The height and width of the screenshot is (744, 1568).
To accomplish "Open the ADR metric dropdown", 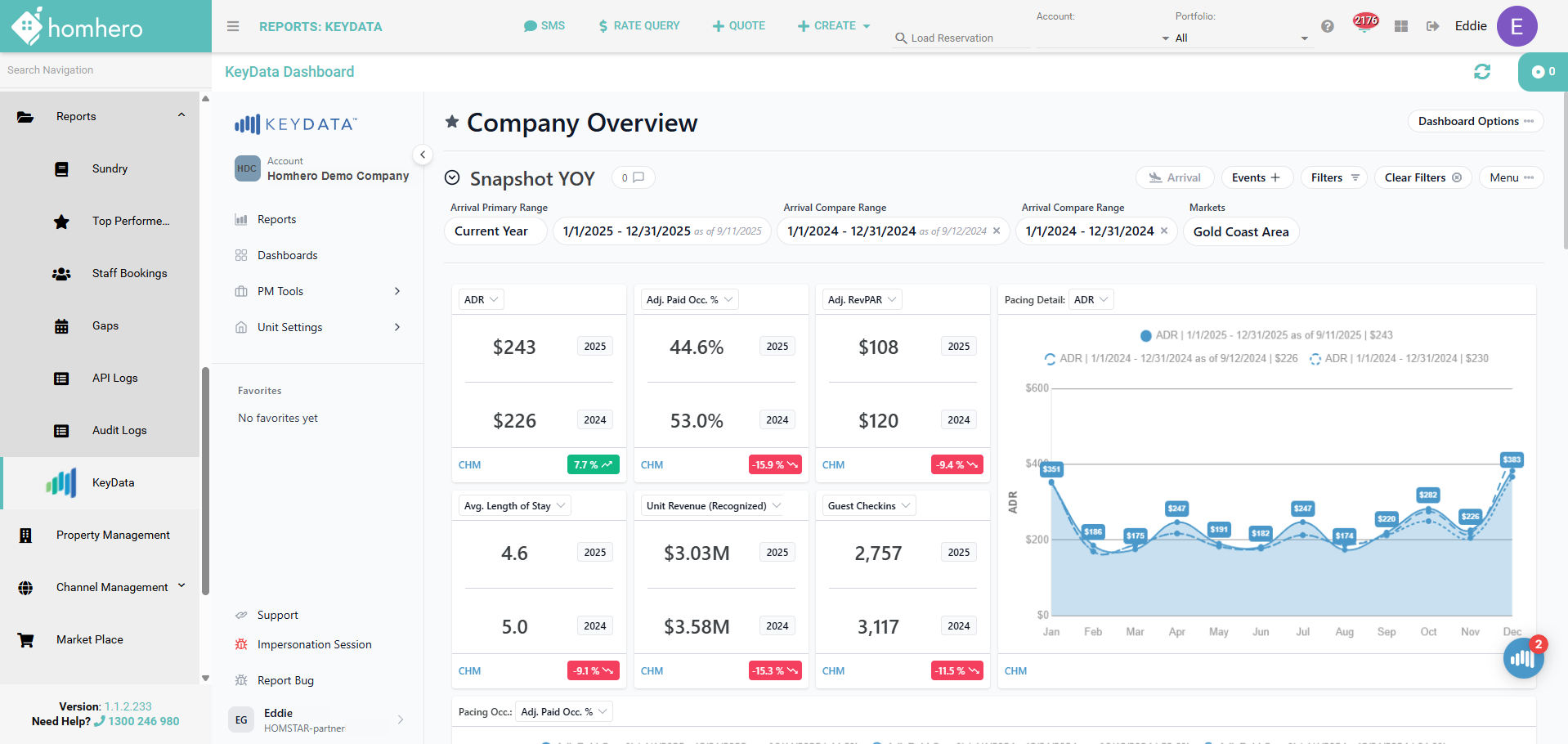I will click(482, 300).
